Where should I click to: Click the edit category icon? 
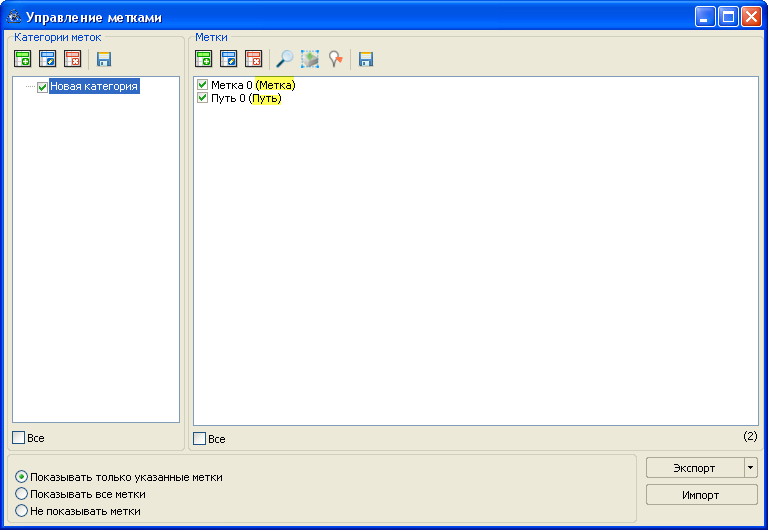pyautogui.click(x=47, y=59)
